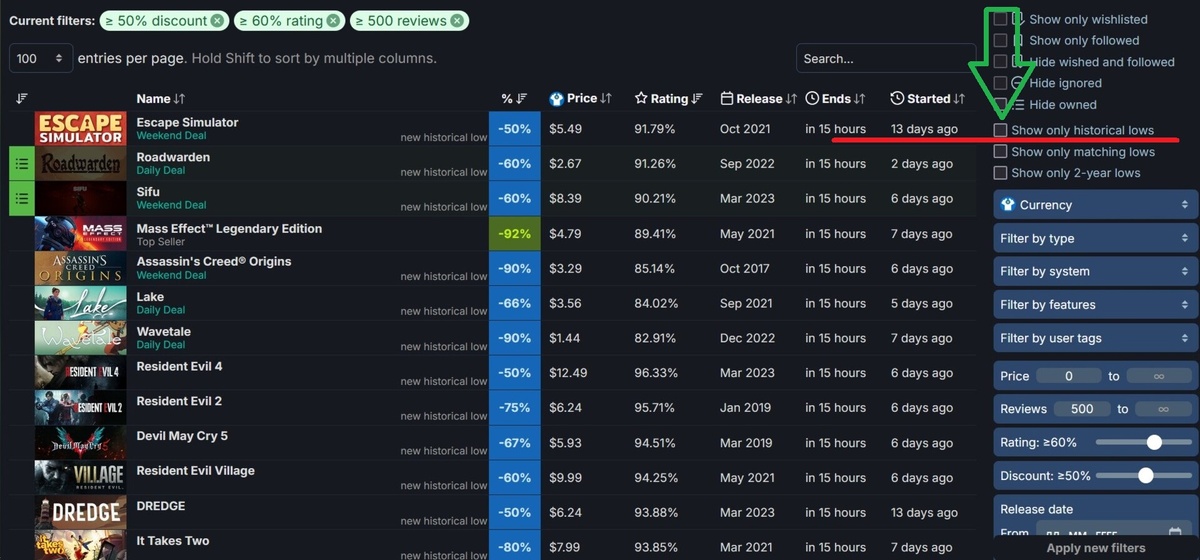This screenshot has height=560, width=1200.
Task: Open the Devil May Cry 5 thumbnail
Action: pos(80,443)
